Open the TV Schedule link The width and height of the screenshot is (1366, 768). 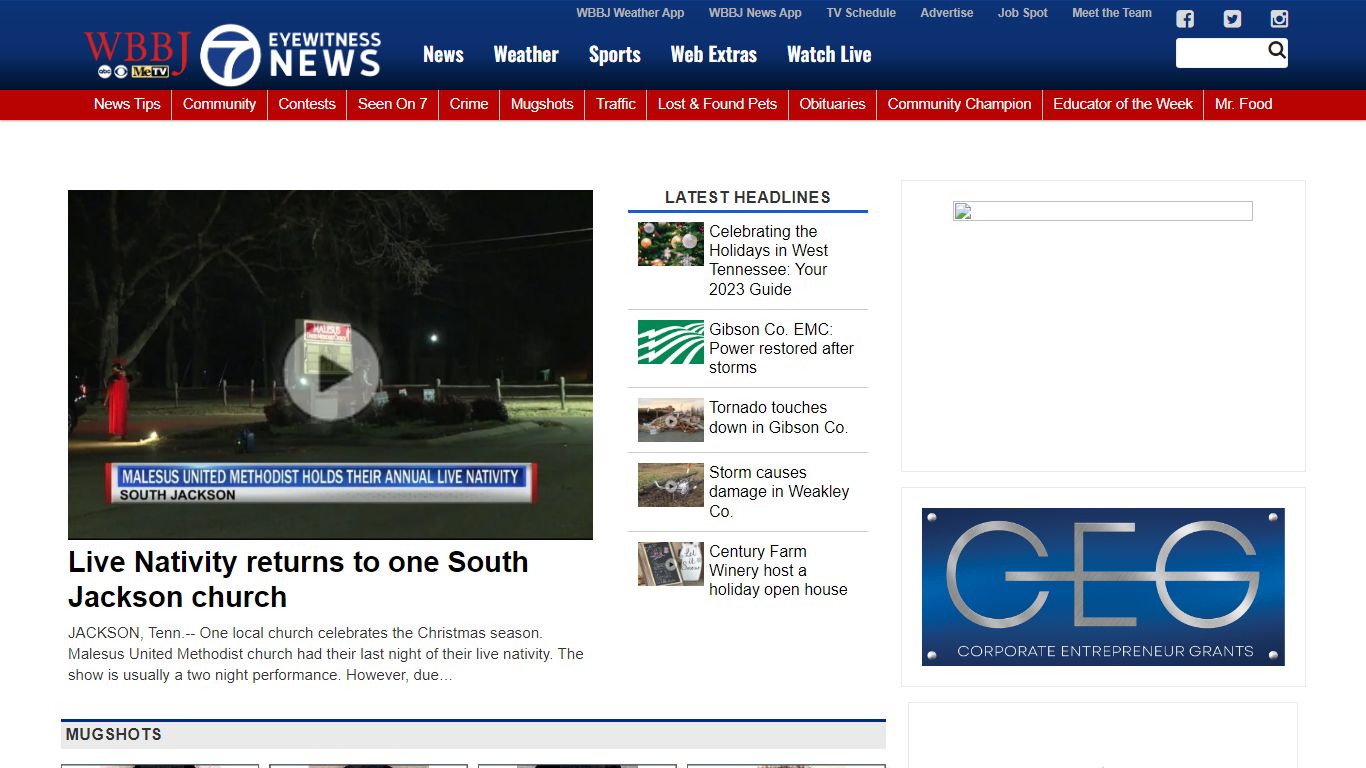861,13
